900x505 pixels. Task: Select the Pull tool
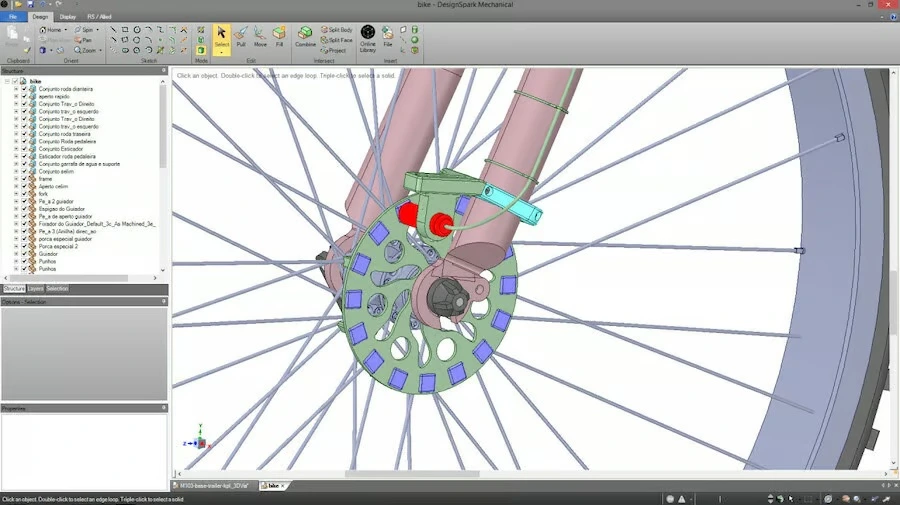(x=240, y=36)
